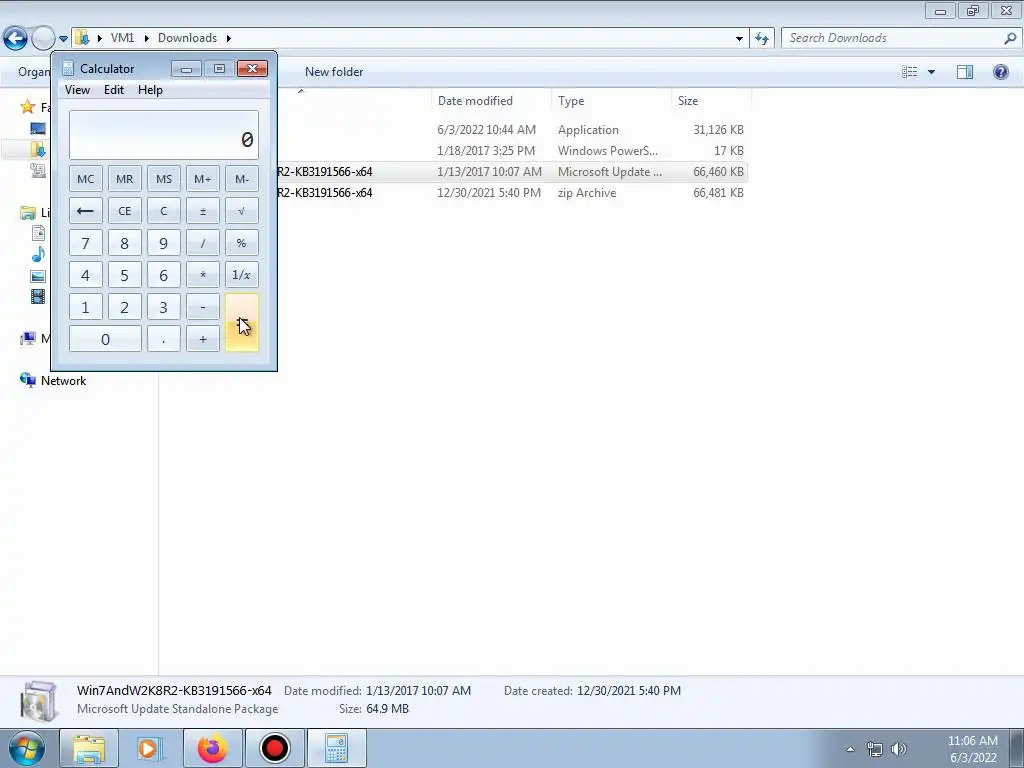Click the divide button

202,243
